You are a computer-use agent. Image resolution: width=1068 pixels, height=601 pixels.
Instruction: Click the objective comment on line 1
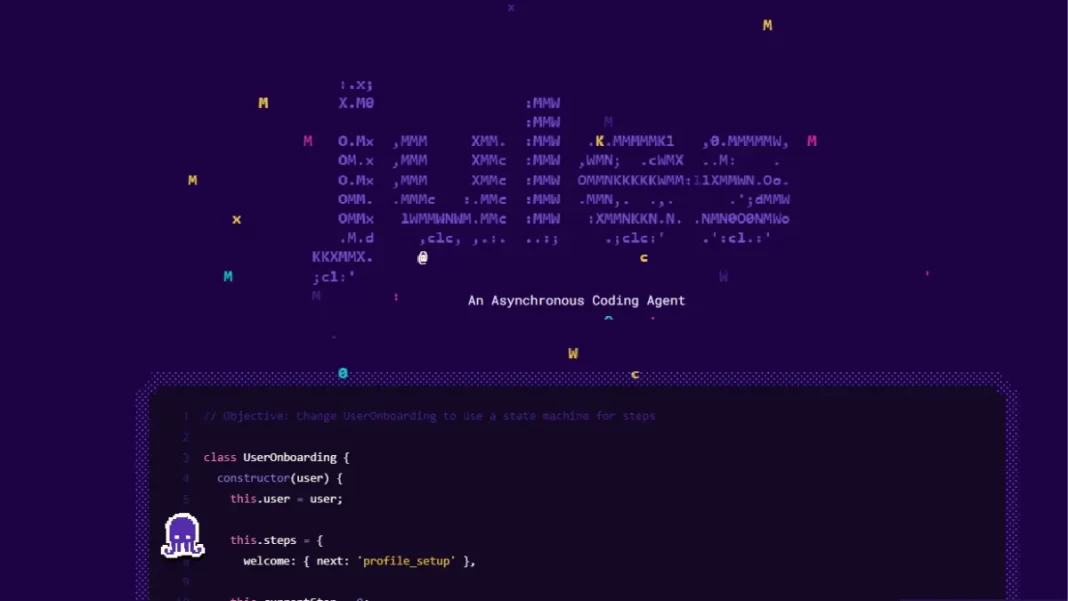pos(428,416)
